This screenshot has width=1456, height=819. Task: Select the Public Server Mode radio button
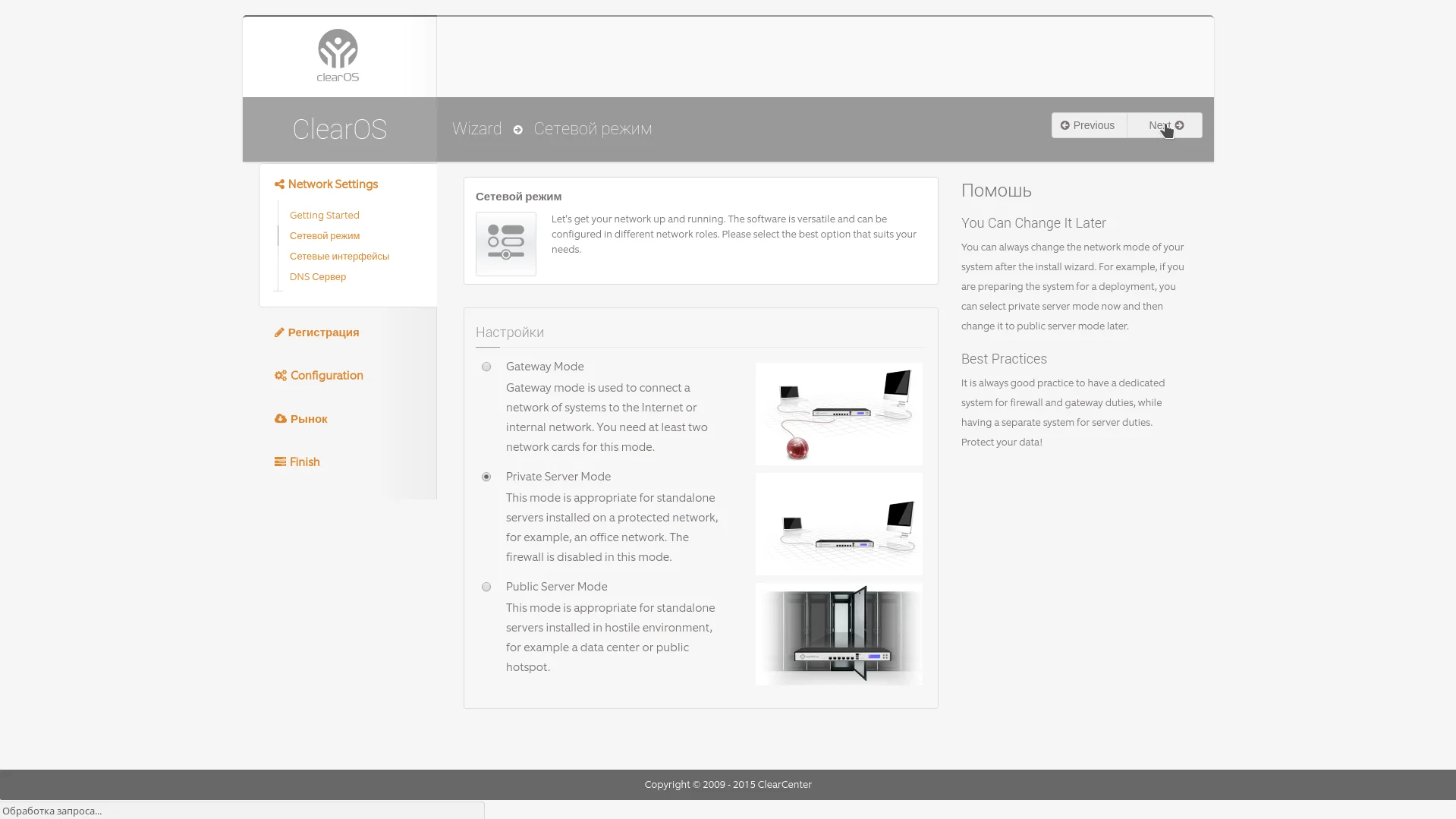(x=486, y=587)
